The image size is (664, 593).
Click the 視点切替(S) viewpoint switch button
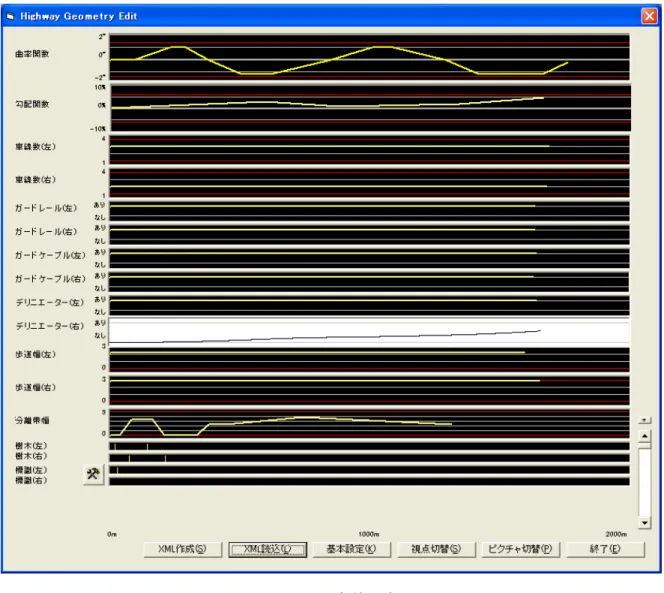[436, 549]
